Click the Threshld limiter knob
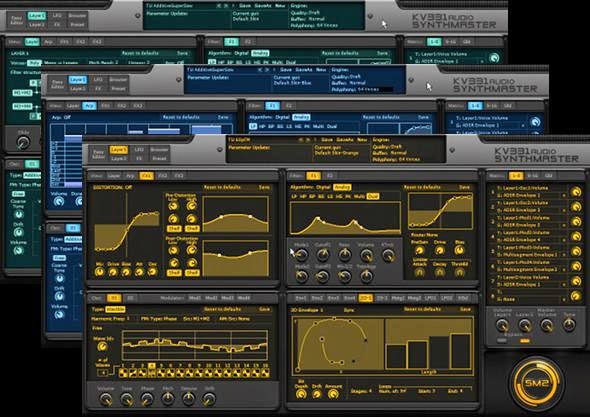The height and width of the screenshot is (417, 590). coord(459,272)
